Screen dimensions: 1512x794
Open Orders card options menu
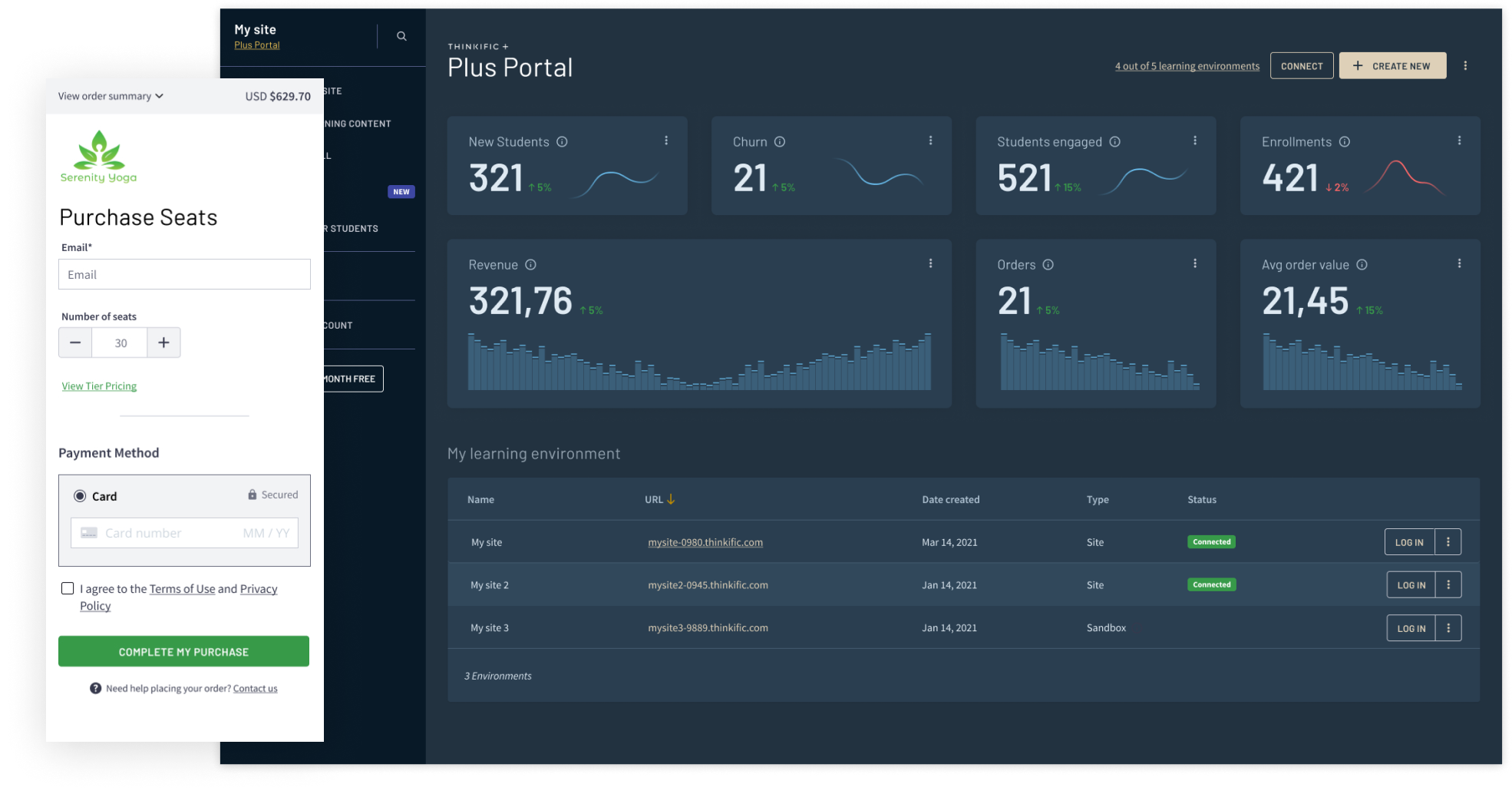click(x=1195, y=263)
